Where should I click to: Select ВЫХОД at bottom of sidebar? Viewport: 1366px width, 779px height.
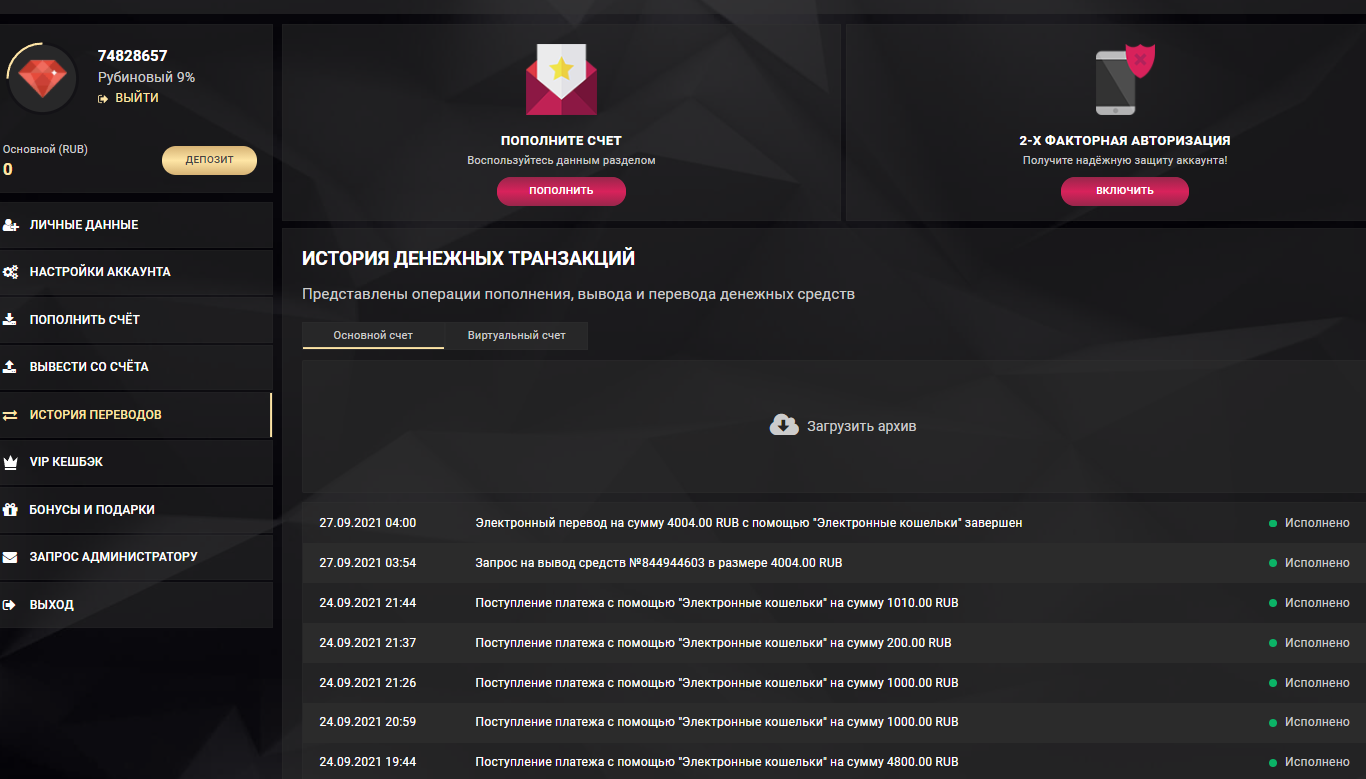click(51, 605)
